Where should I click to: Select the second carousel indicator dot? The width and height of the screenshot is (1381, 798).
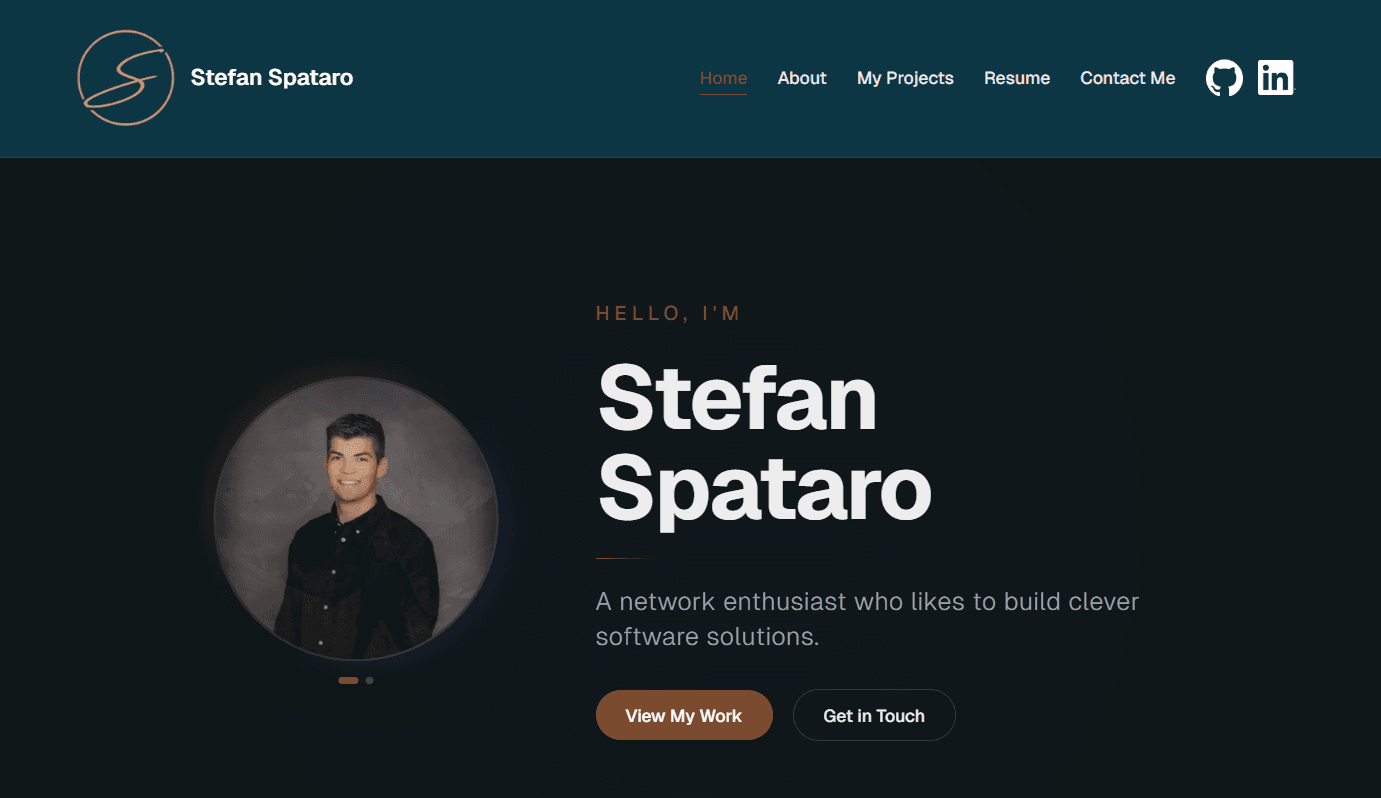click(370, 680)
